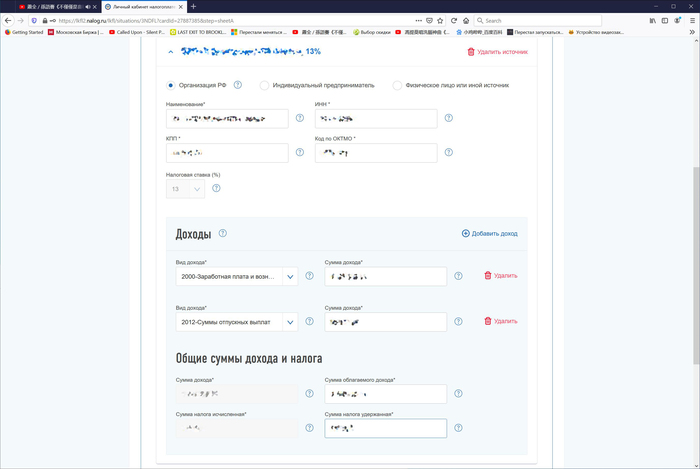
Task: Open help icon next to Доходы heading
Action: [223, 233]
